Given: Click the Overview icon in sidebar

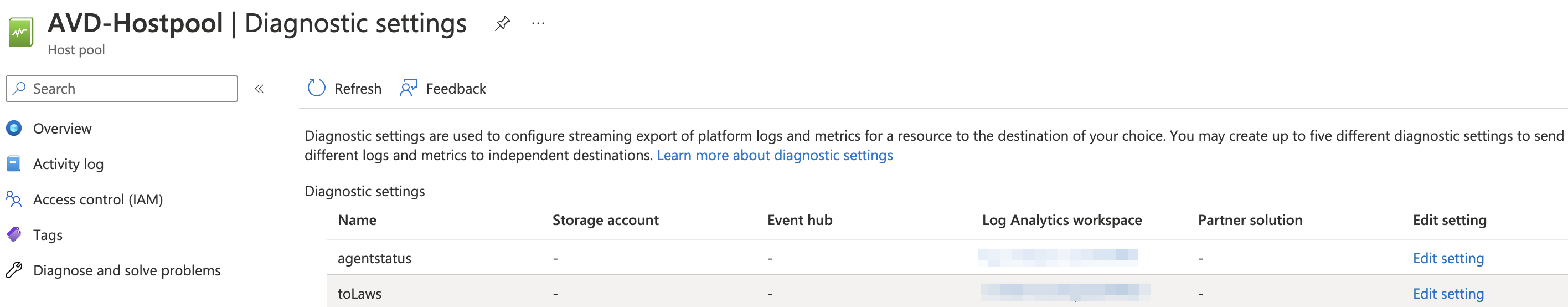Looking at the screenshot, I should pyautogui.click(x=14, y=129).
